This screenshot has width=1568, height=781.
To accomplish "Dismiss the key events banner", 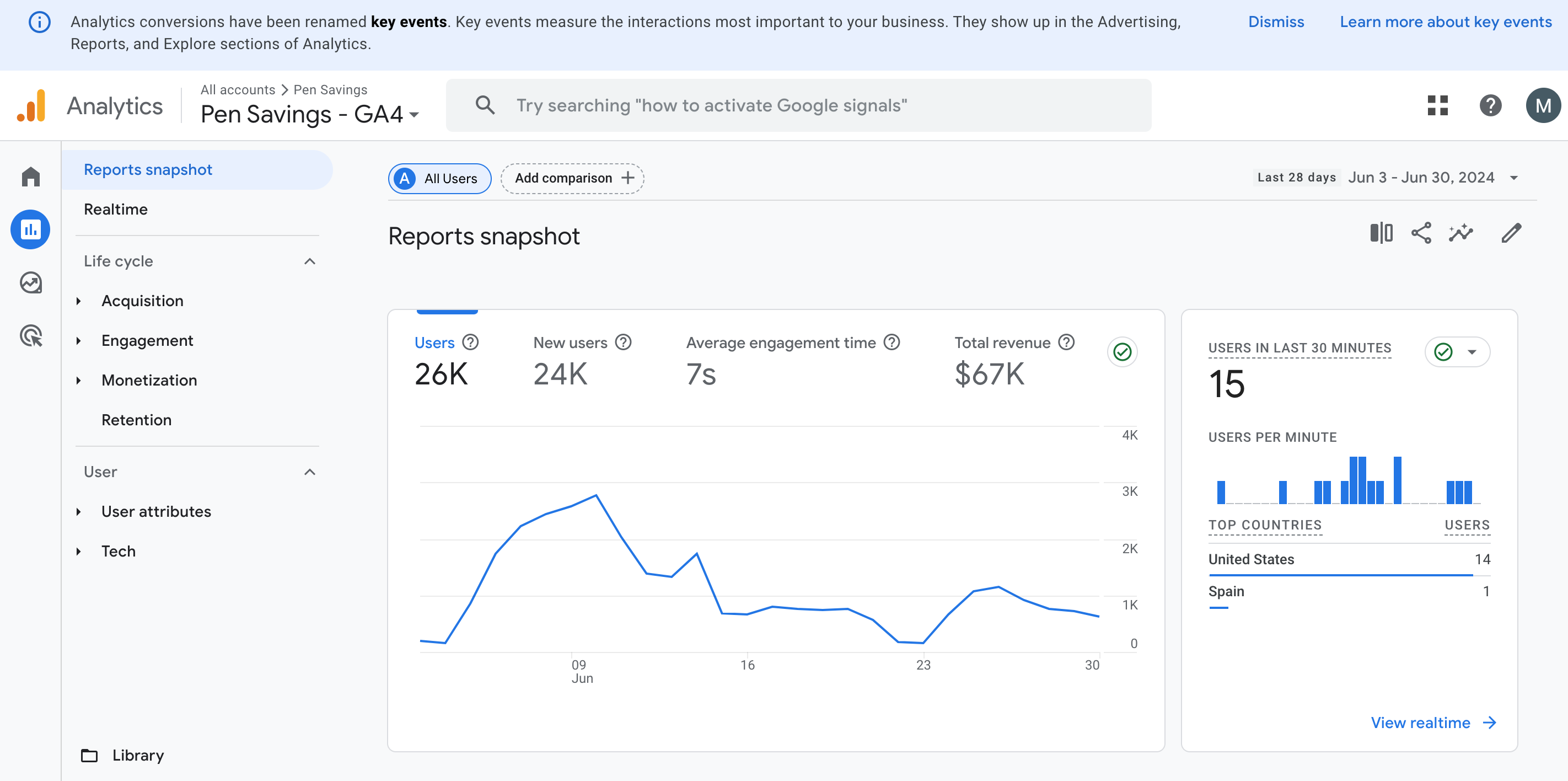I will (x=1276, y=23).
